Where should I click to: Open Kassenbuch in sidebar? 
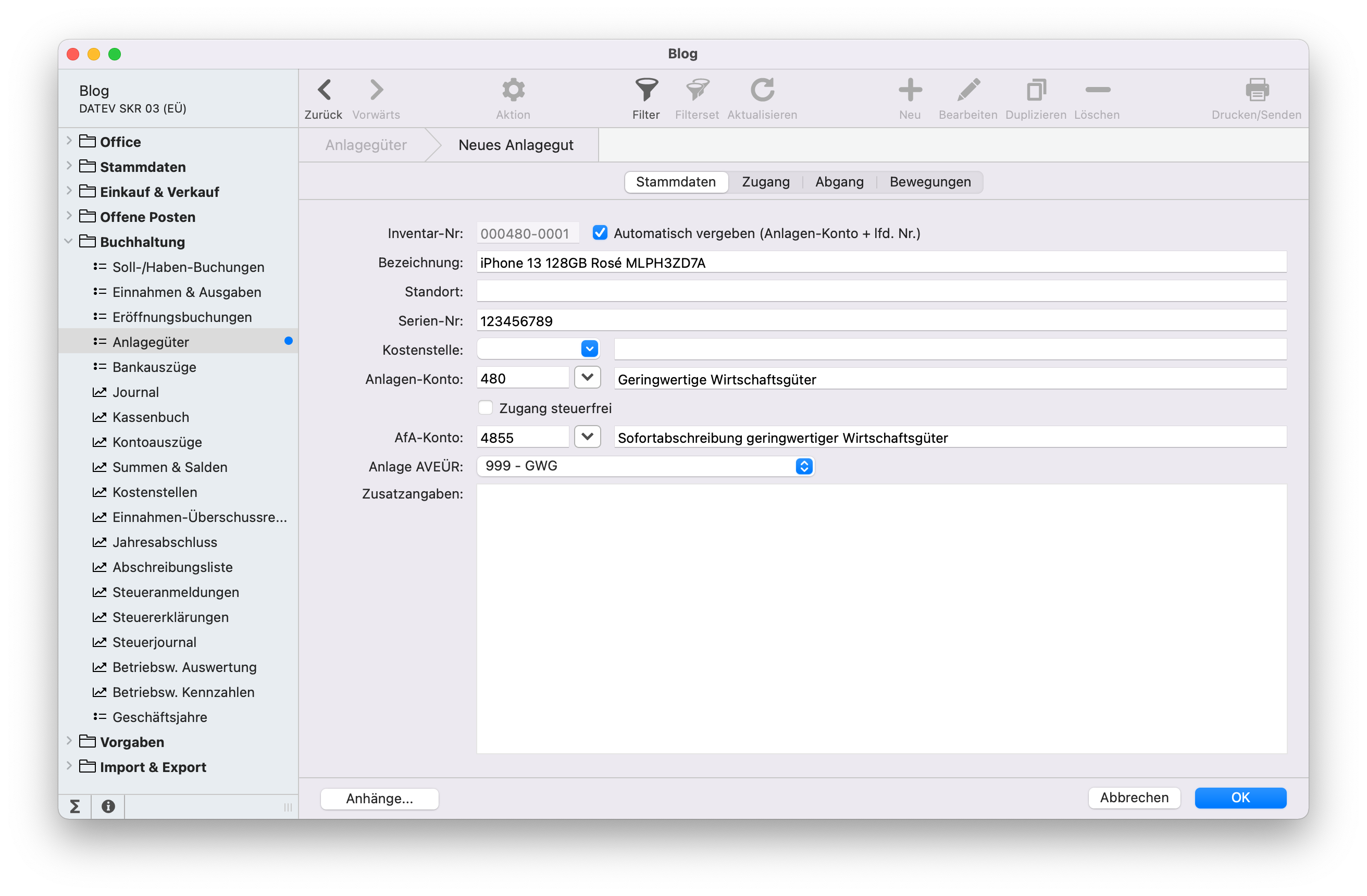pyautogui.click(x=151, y=417)
